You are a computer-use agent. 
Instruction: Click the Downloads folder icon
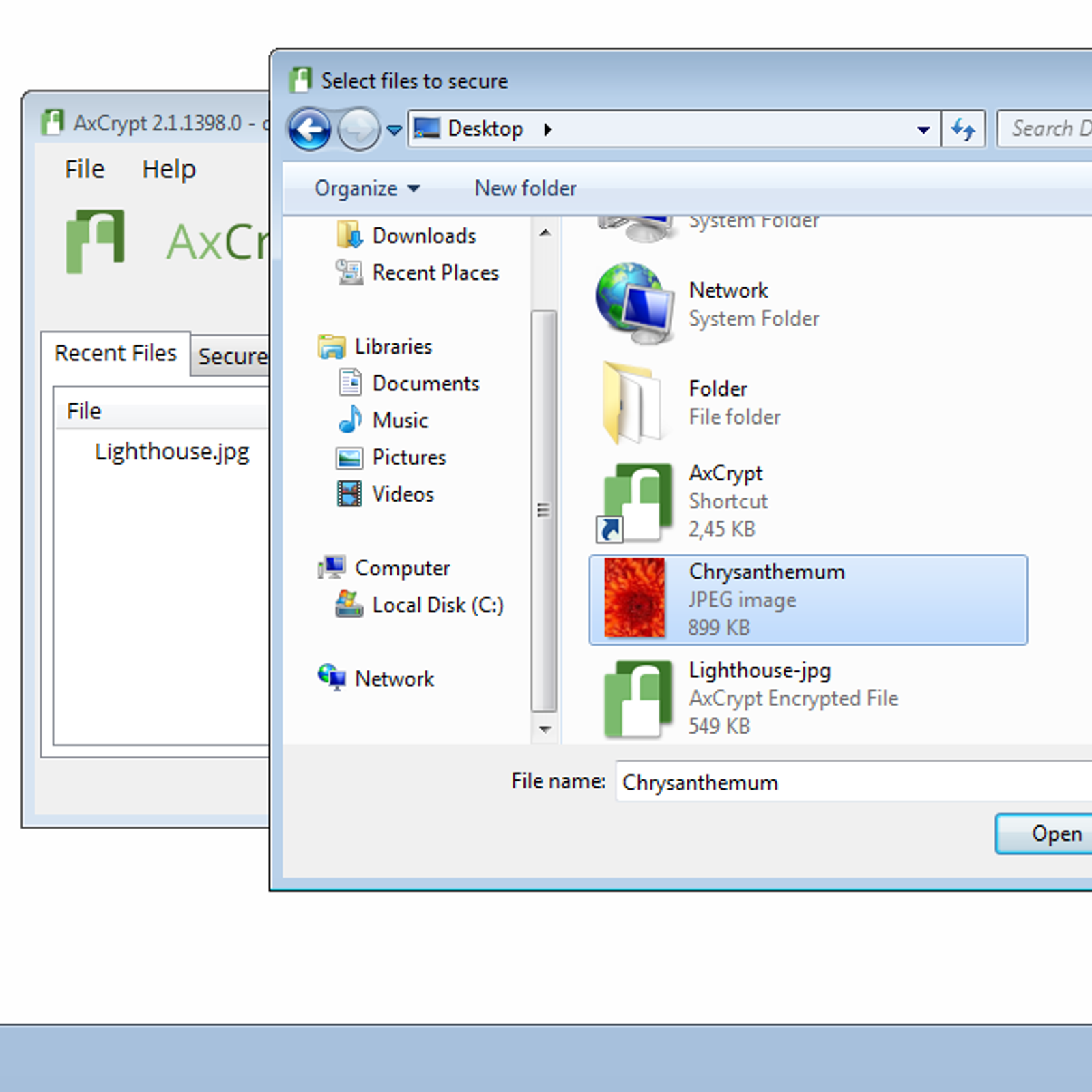click(349, 235)
